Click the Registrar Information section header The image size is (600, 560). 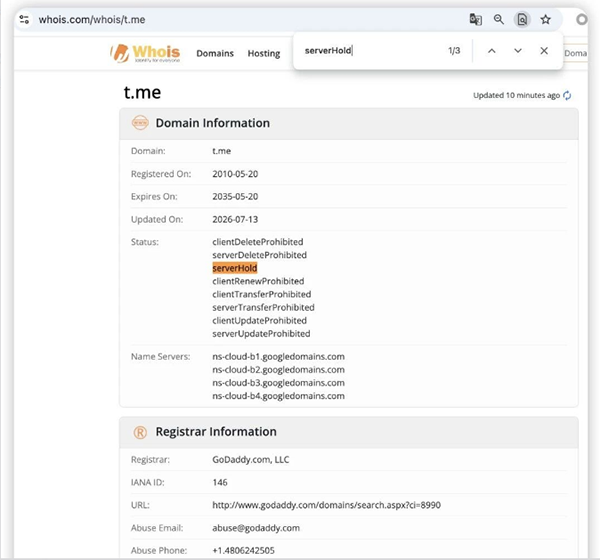point(349,433)
